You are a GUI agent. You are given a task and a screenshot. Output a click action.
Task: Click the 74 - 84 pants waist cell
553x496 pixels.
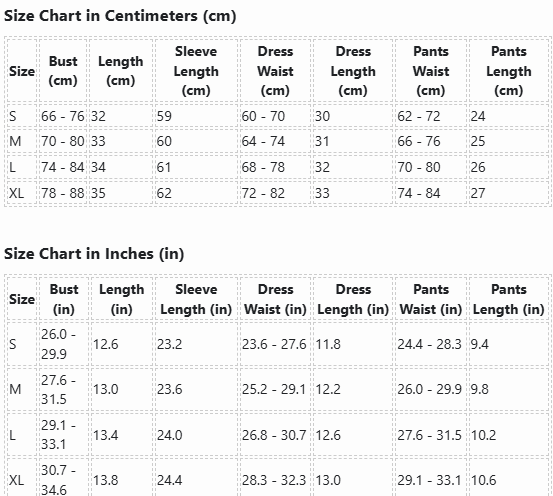(419, 193)
